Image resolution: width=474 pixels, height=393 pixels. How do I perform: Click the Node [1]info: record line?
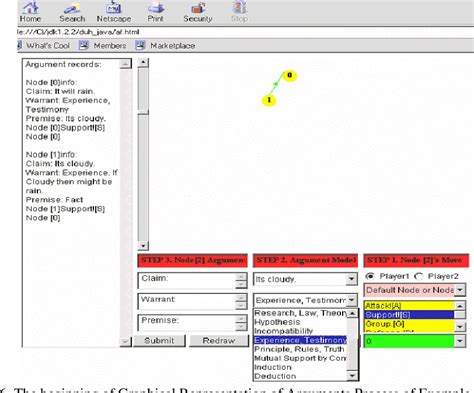[x=51, y=154]
